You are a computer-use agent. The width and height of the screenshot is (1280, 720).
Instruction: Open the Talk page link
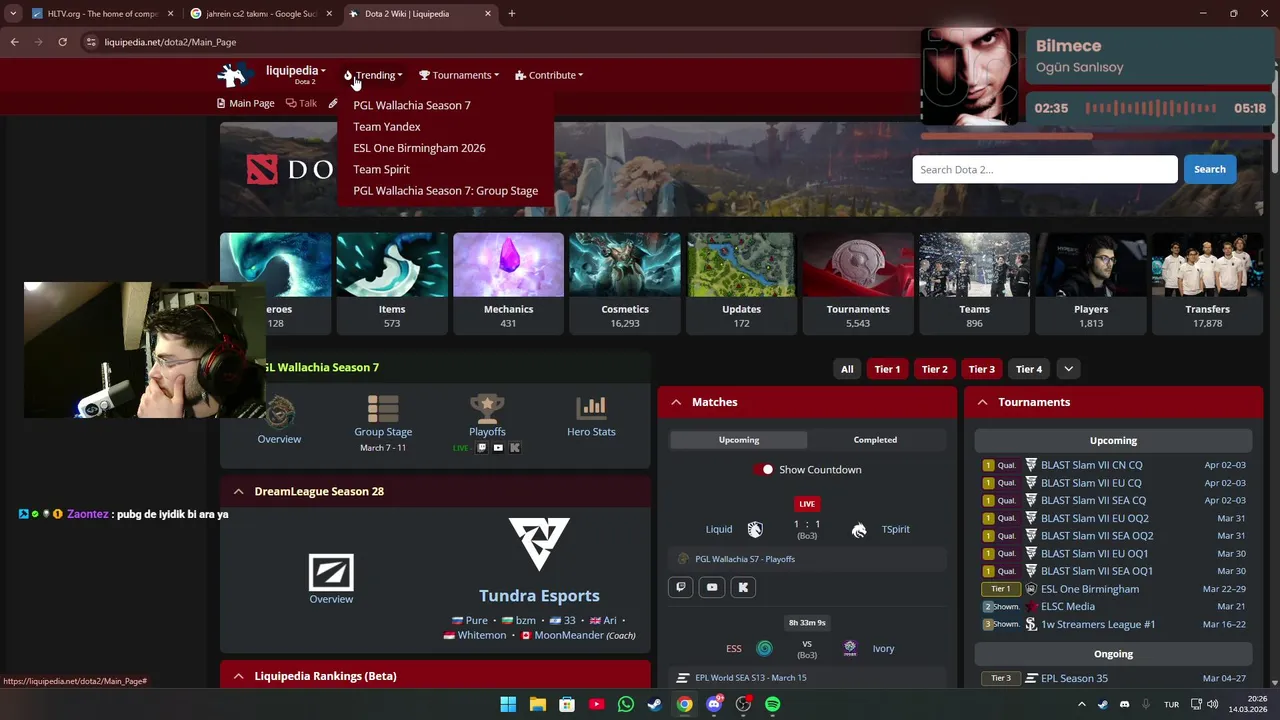tap(301, 103)
